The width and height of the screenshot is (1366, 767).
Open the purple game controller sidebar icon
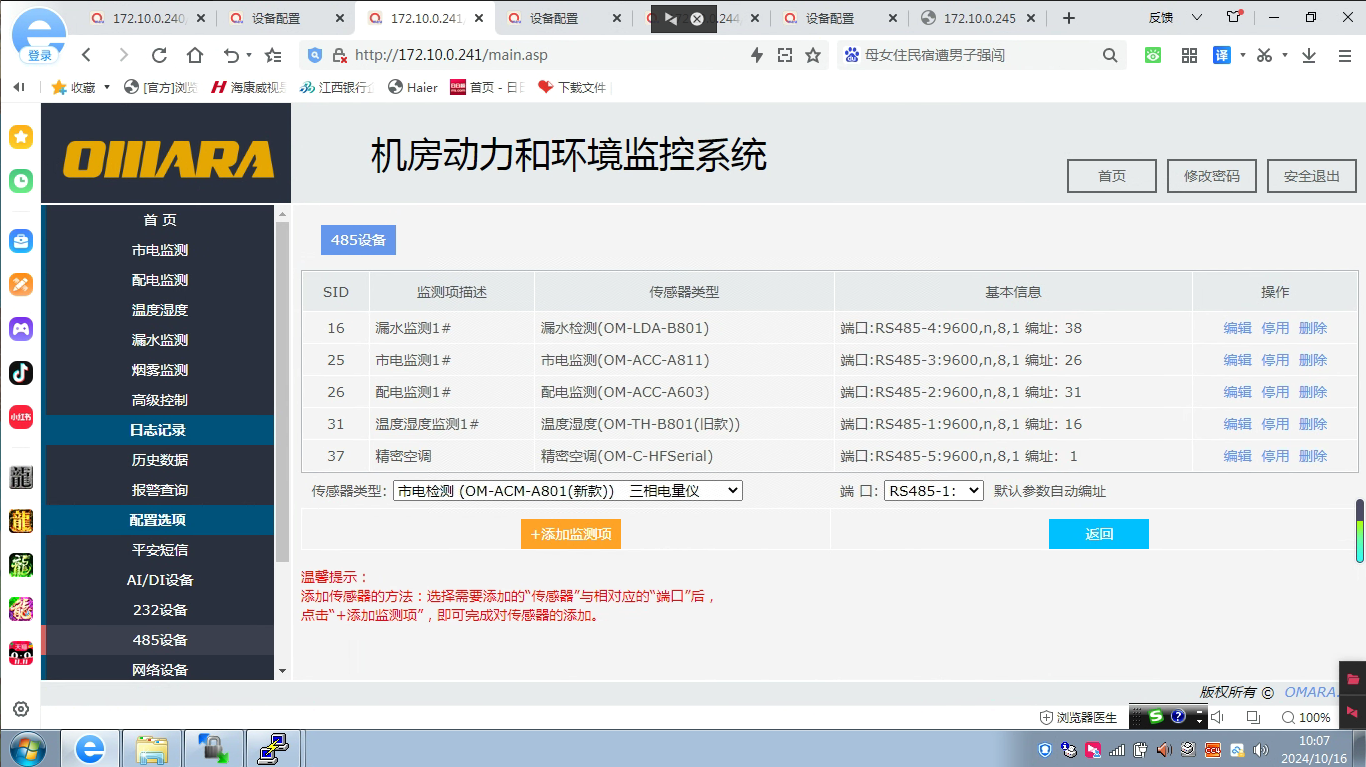click(x=21, y=328)
